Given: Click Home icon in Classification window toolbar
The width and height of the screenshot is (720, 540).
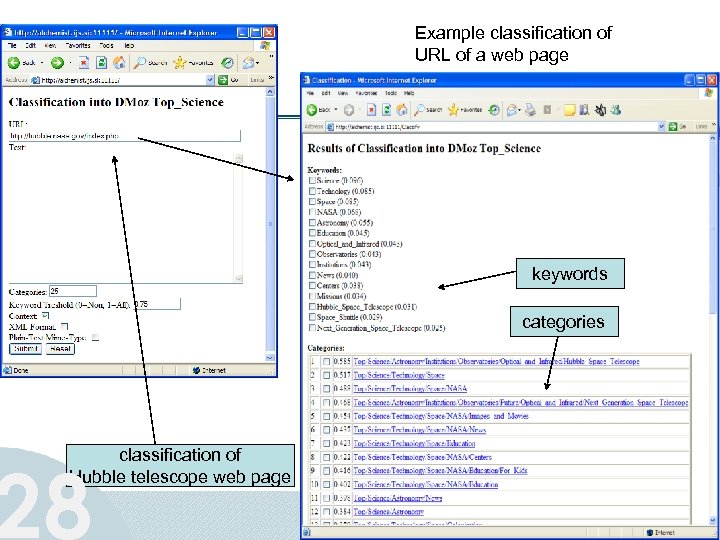Looking at the screenshot, I should coord(402,110).
